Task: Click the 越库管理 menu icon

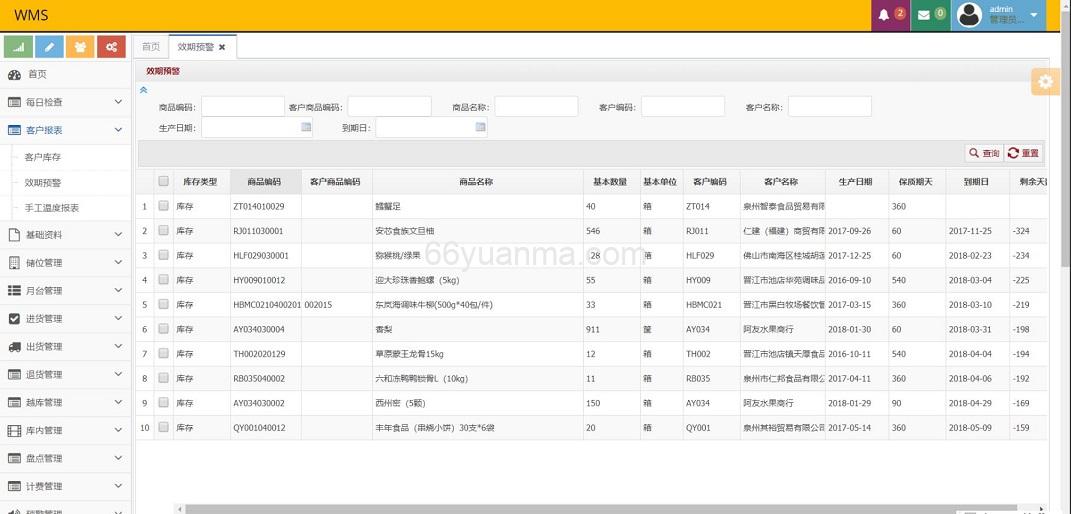Action: [x=14, y=403]
